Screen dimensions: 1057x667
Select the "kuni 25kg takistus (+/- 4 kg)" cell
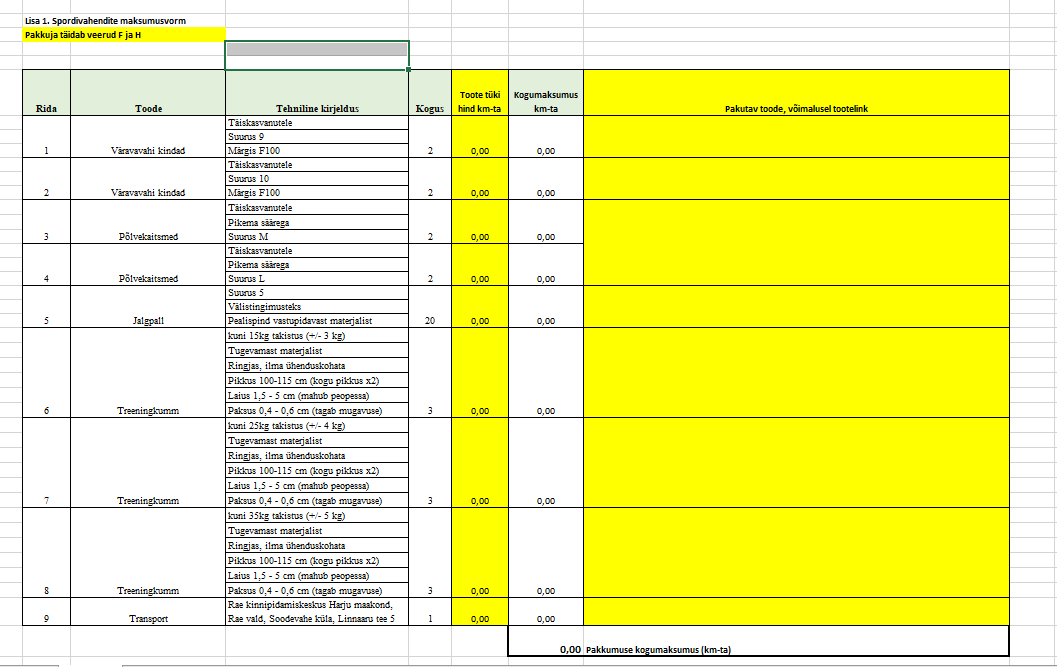pyautogui.click(x=317, y=426)
